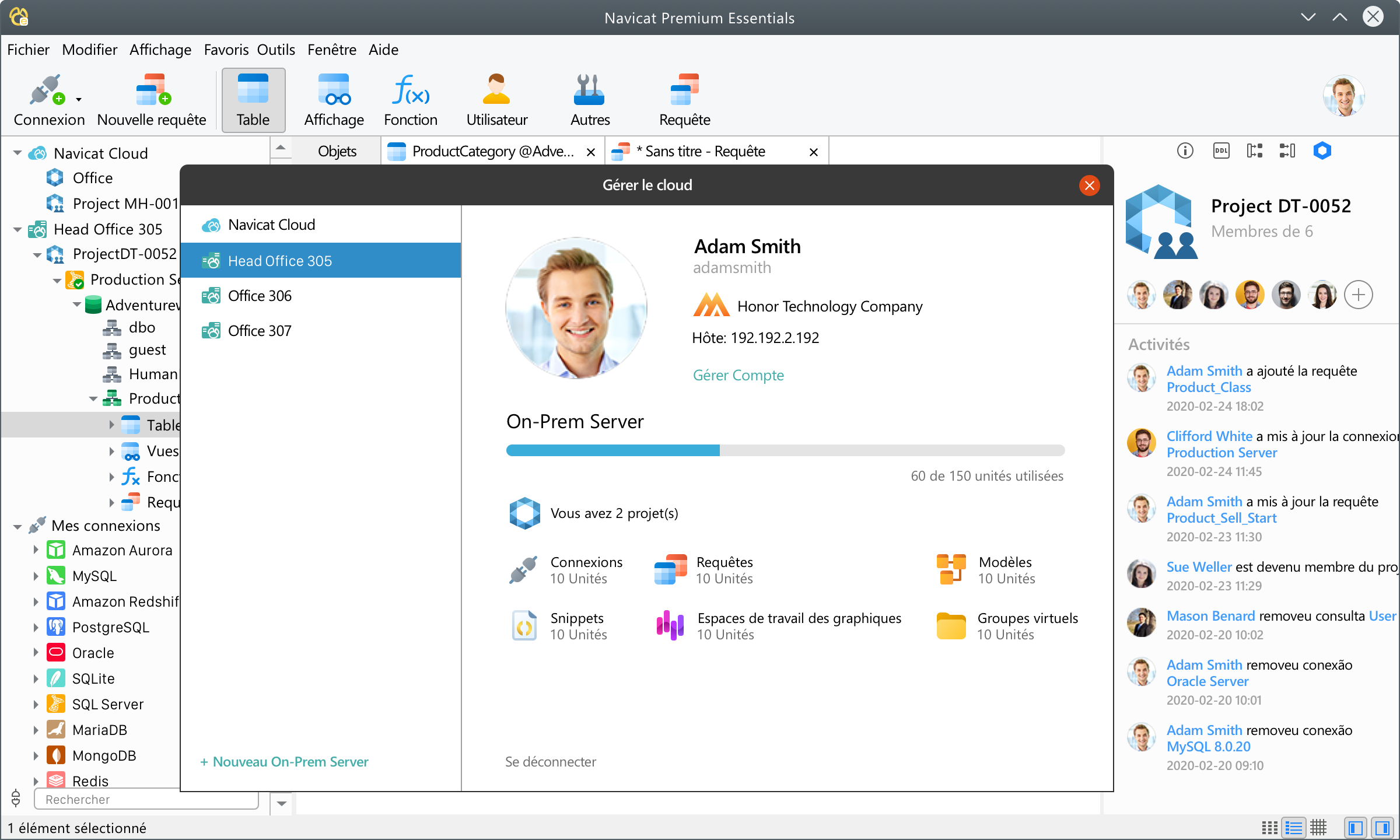1400x840 pixels.
Task: Select Office 307 in dialog list
Action: click(x=321, y=331)
